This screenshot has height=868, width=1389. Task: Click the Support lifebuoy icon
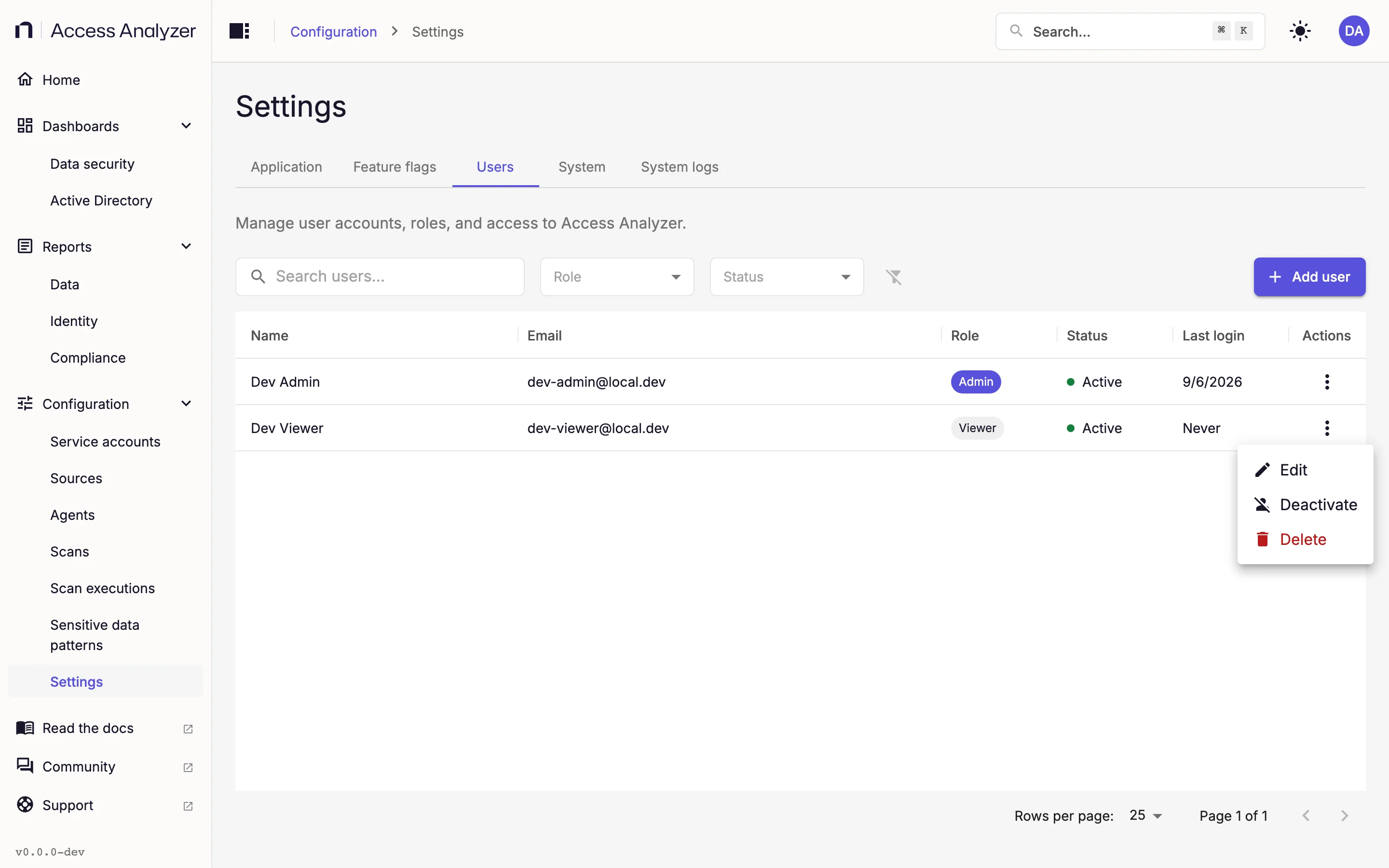25,805
